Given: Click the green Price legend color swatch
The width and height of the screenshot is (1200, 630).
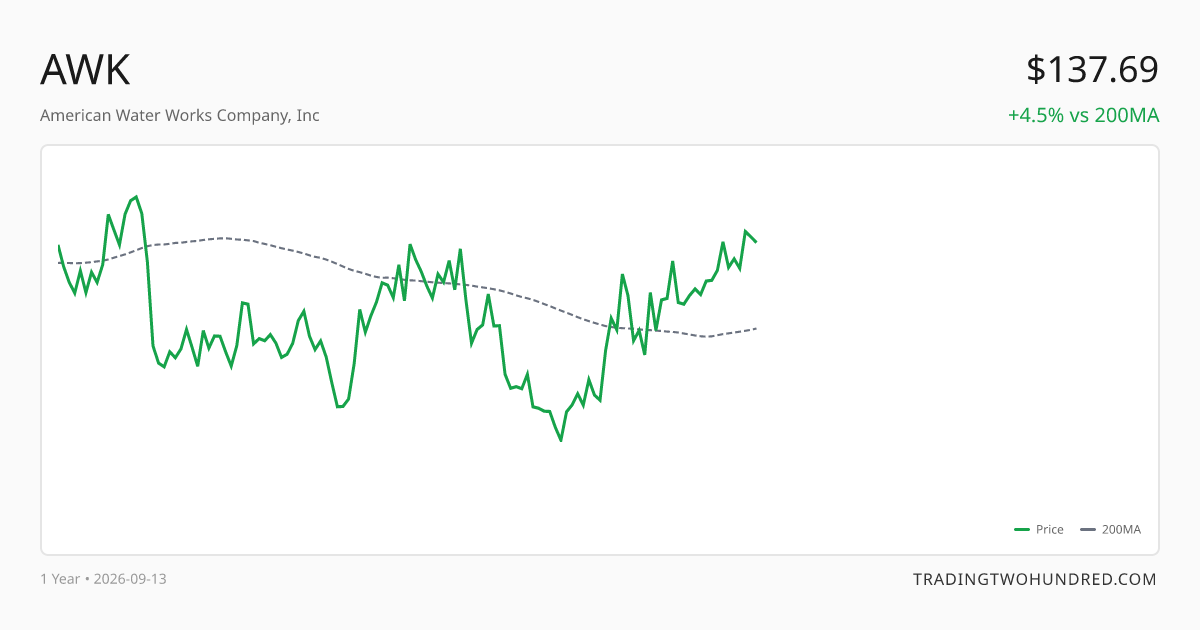Looking at the screenshot, I should click(x=1022, y=530).
